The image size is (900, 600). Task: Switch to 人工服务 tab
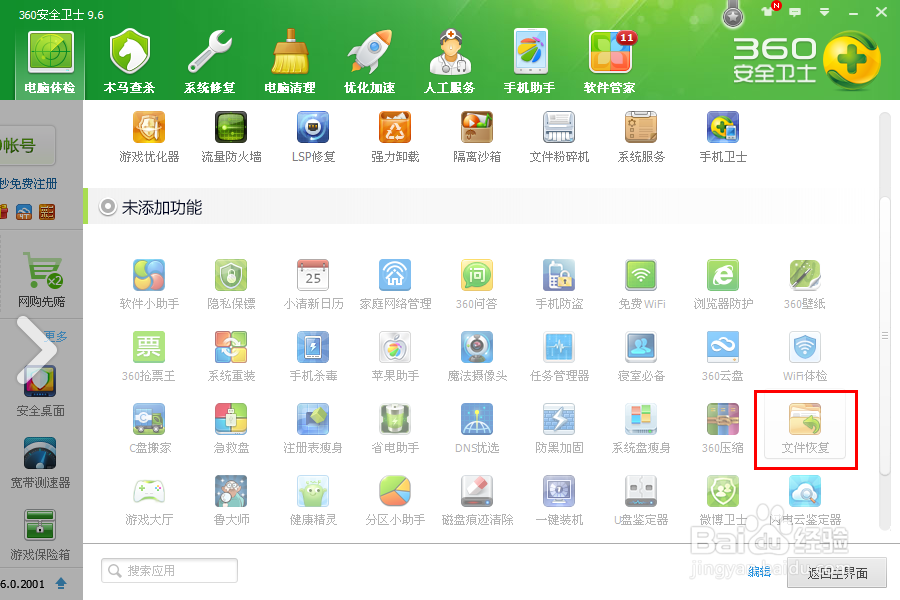[x=450, y=63]
